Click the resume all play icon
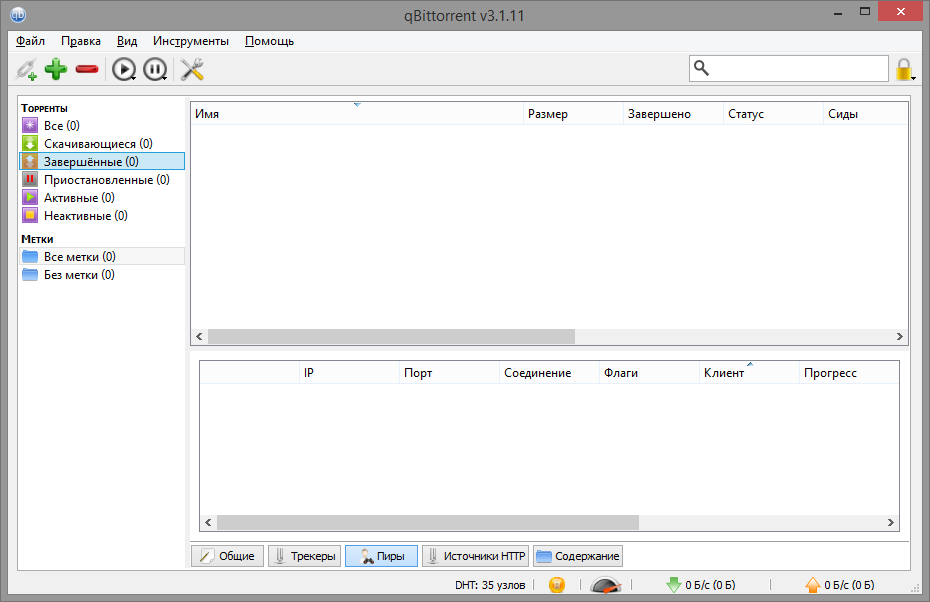 [x=124, y=69]
